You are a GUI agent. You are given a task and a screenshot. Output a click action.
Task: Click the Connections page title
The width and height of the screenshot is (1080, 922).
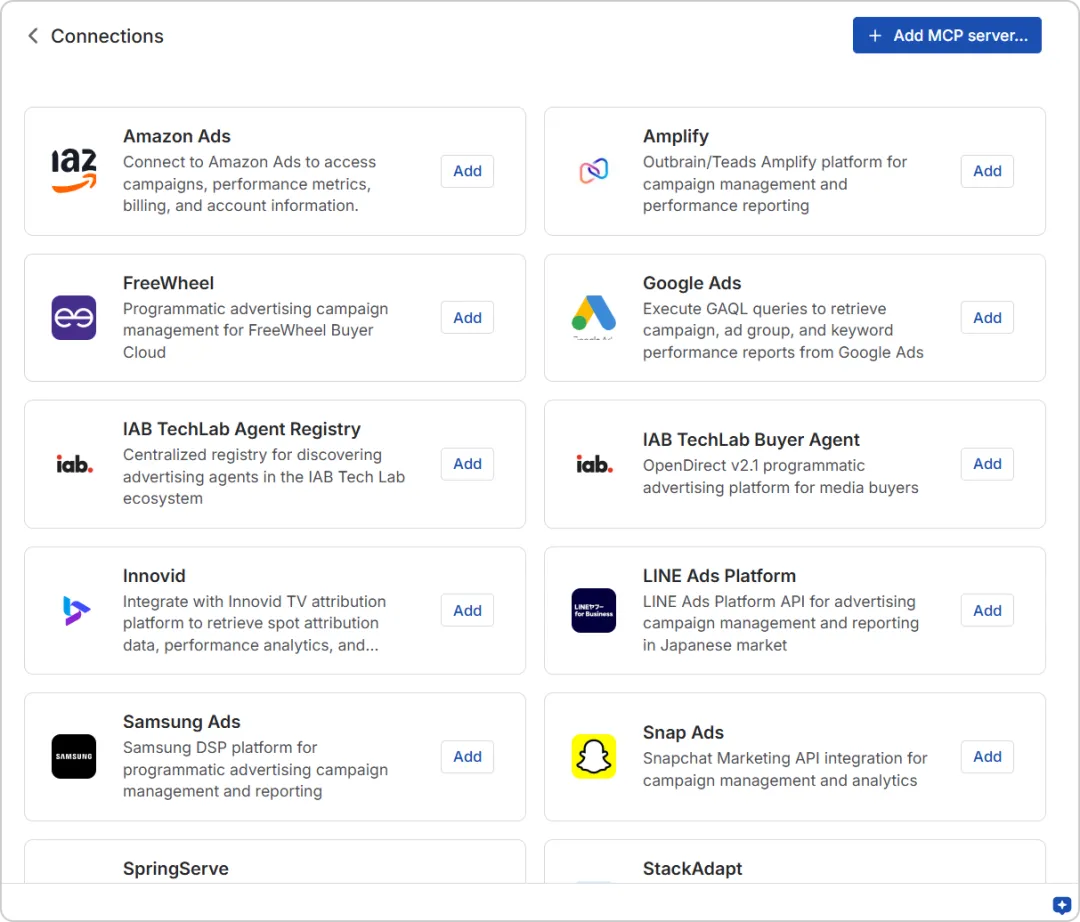[107, 36]
